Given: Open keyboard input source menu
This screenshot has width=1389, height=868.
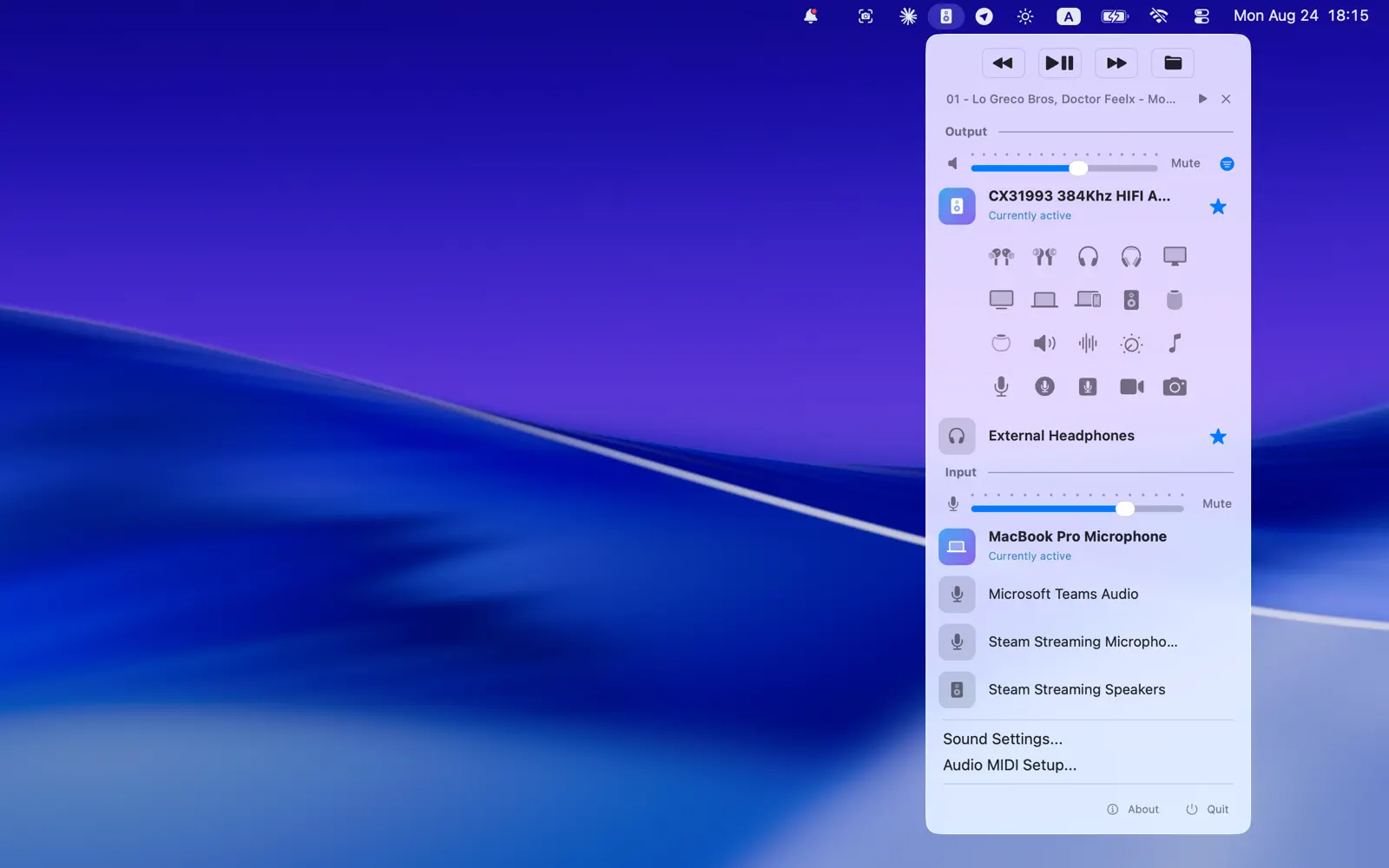Looking at the screenshot, I should [x=1069, y=16].
